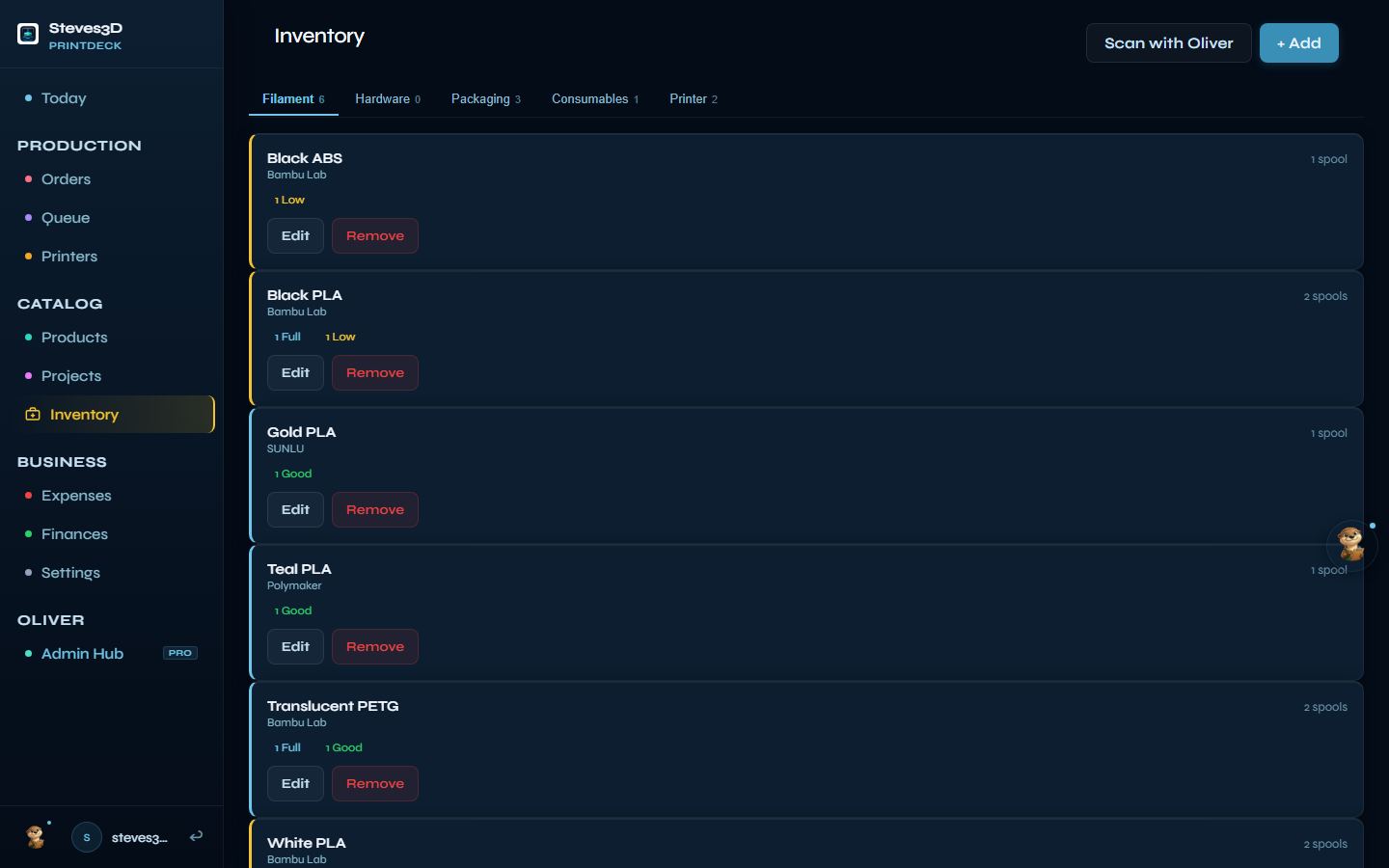The image size is (1389, 868).
Task: Click the Steves3D PrintDeck logo icon
Action: [28, 34]
